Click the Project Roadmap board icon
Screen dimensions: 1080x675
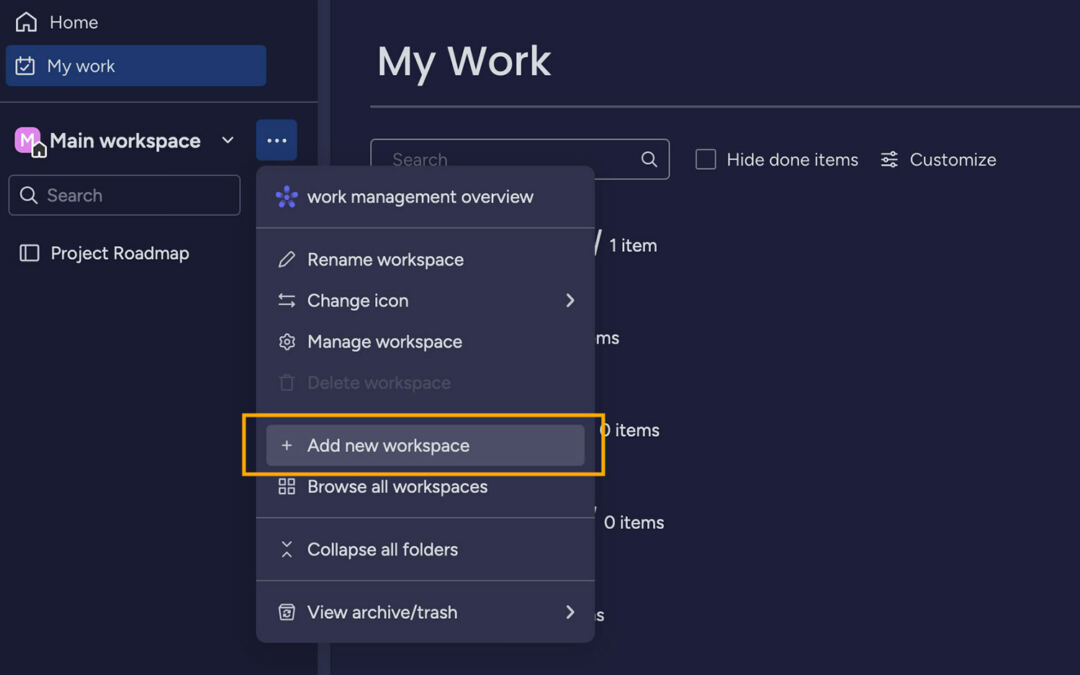click(29, 254)
